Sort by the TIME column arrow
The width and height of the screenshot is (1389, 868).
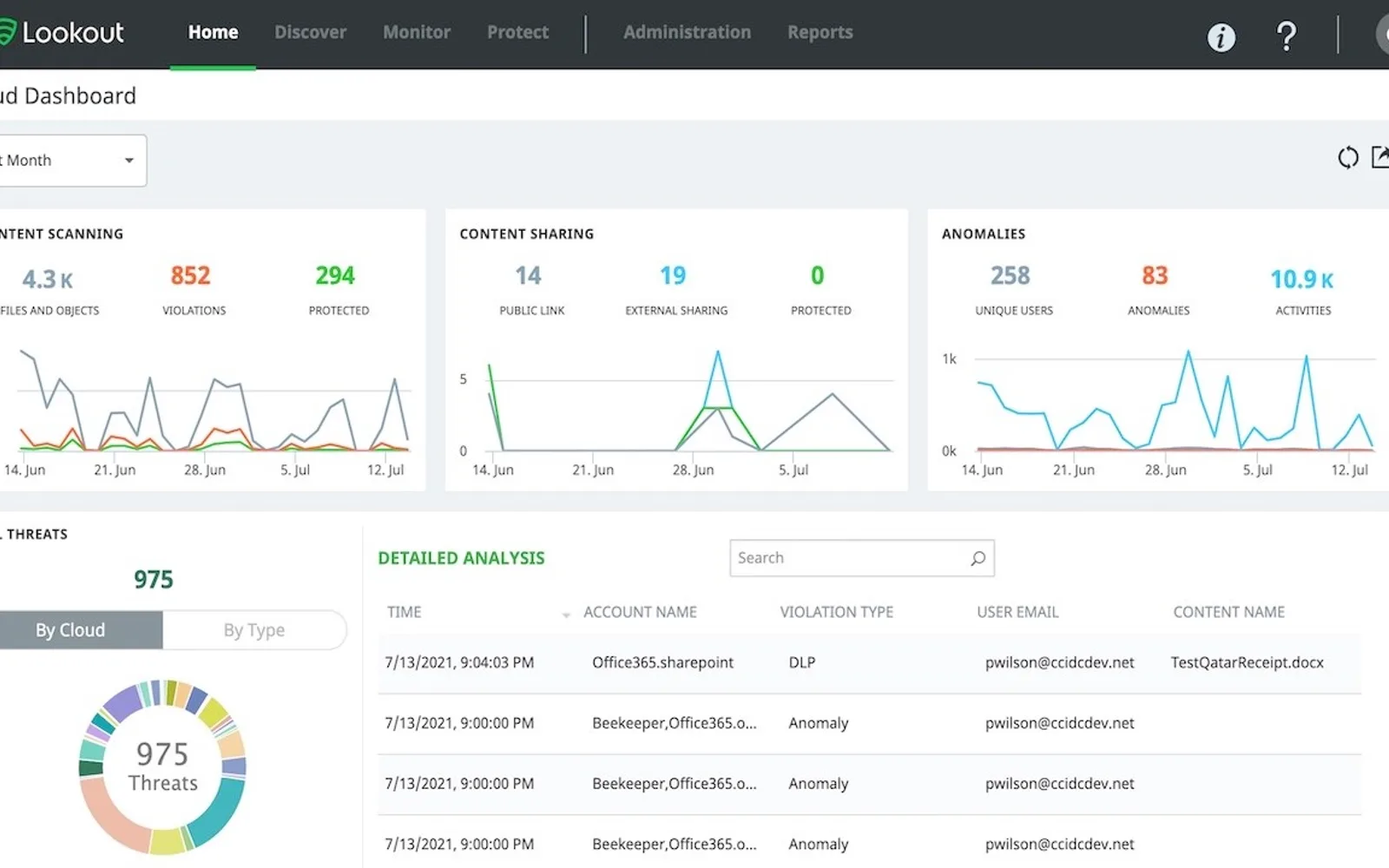pyautogui.click(x=566, y=615)
